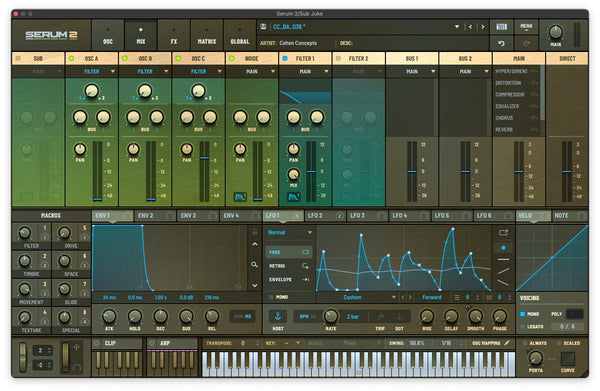Select the LFO ramp up draw tool
Screen dimensions: 600x391
coord(503,271)
